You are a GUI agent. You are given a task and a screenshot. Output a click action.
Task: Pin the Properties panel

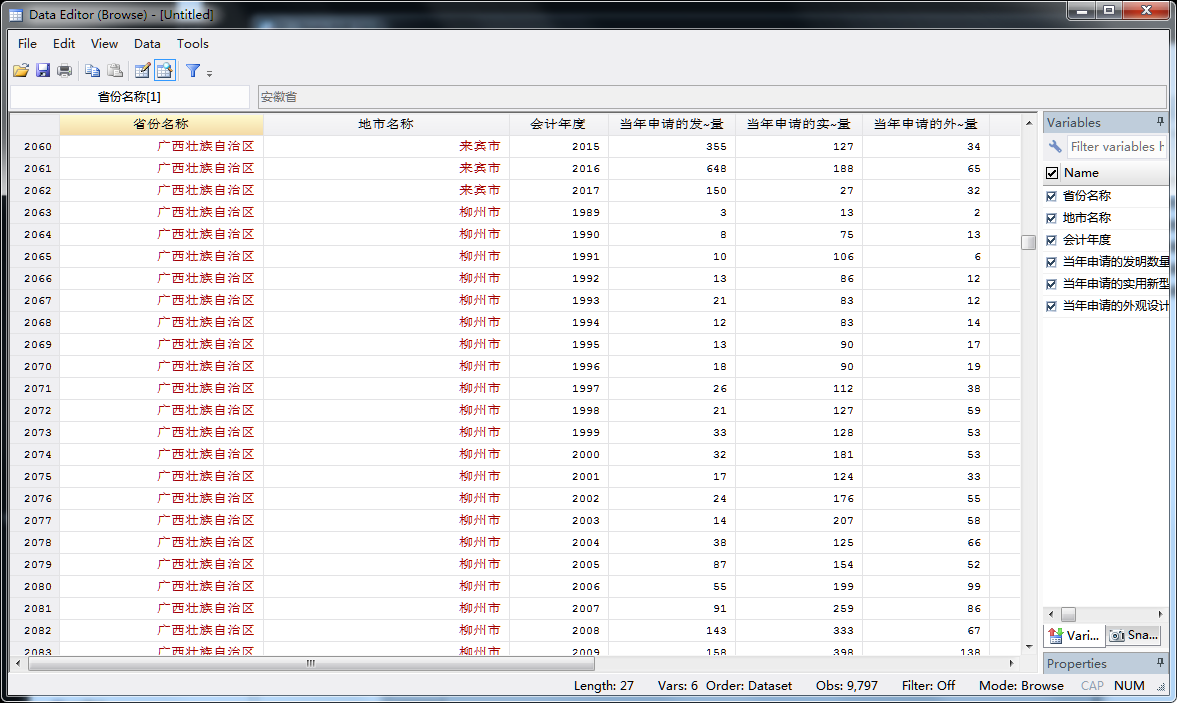[x=1160, y=663]
